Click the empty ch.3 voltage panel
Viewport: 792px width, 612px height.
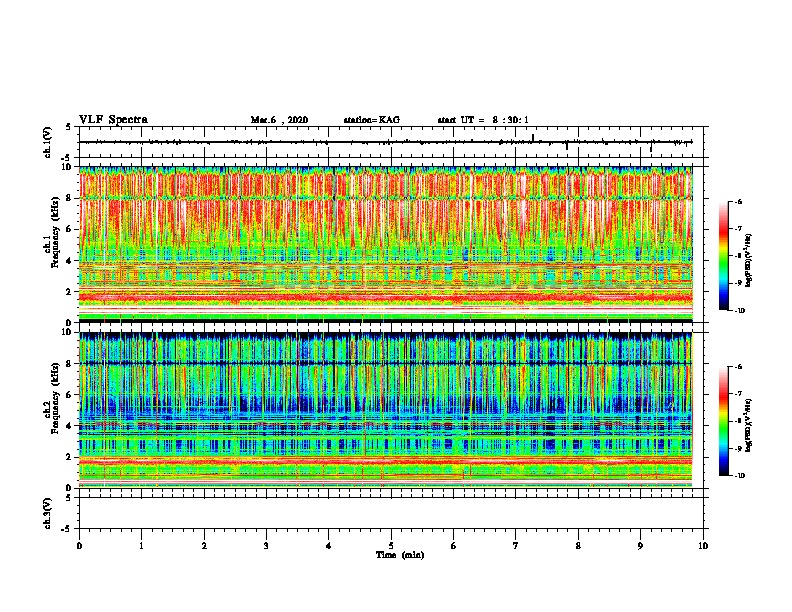point(391,513)
